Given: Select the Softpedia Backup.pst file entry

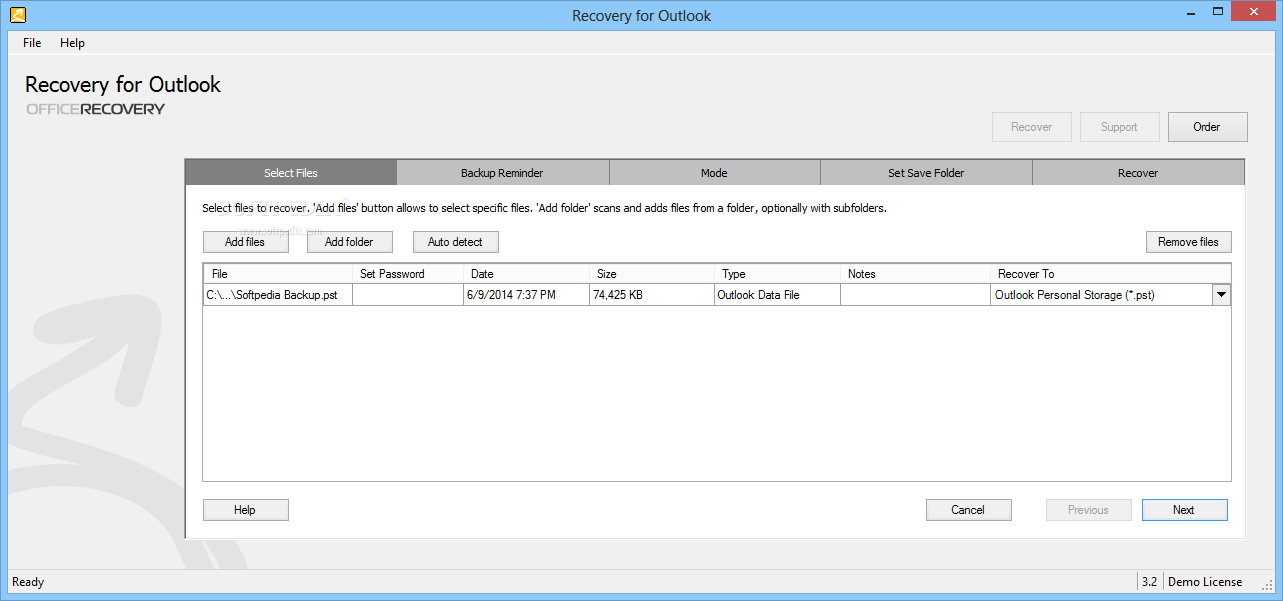Looking at the screenshot, I should pyautogui.click(x=279, y=295).
